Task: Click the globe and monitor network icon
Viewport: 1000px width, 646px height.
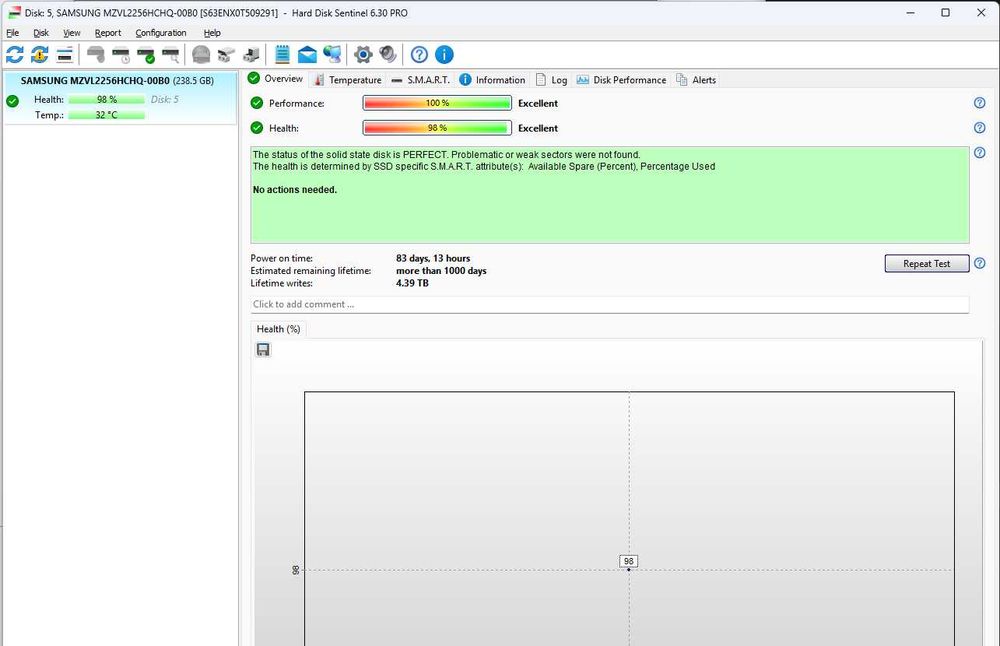Action: coord(332,55)
